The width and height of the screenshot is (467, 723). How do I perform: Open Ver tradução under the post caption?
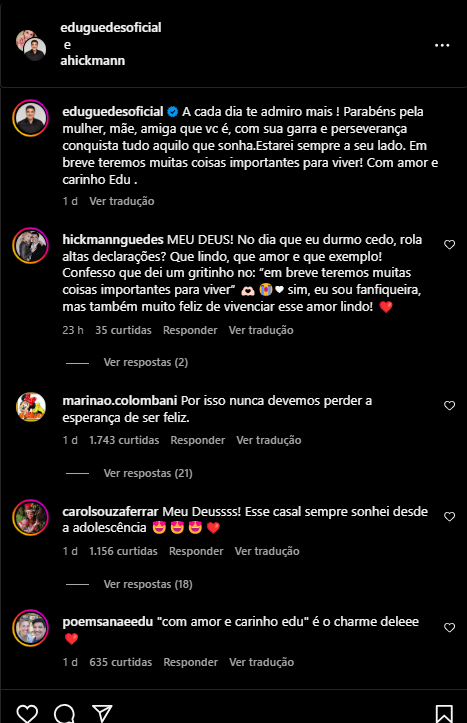122,201
